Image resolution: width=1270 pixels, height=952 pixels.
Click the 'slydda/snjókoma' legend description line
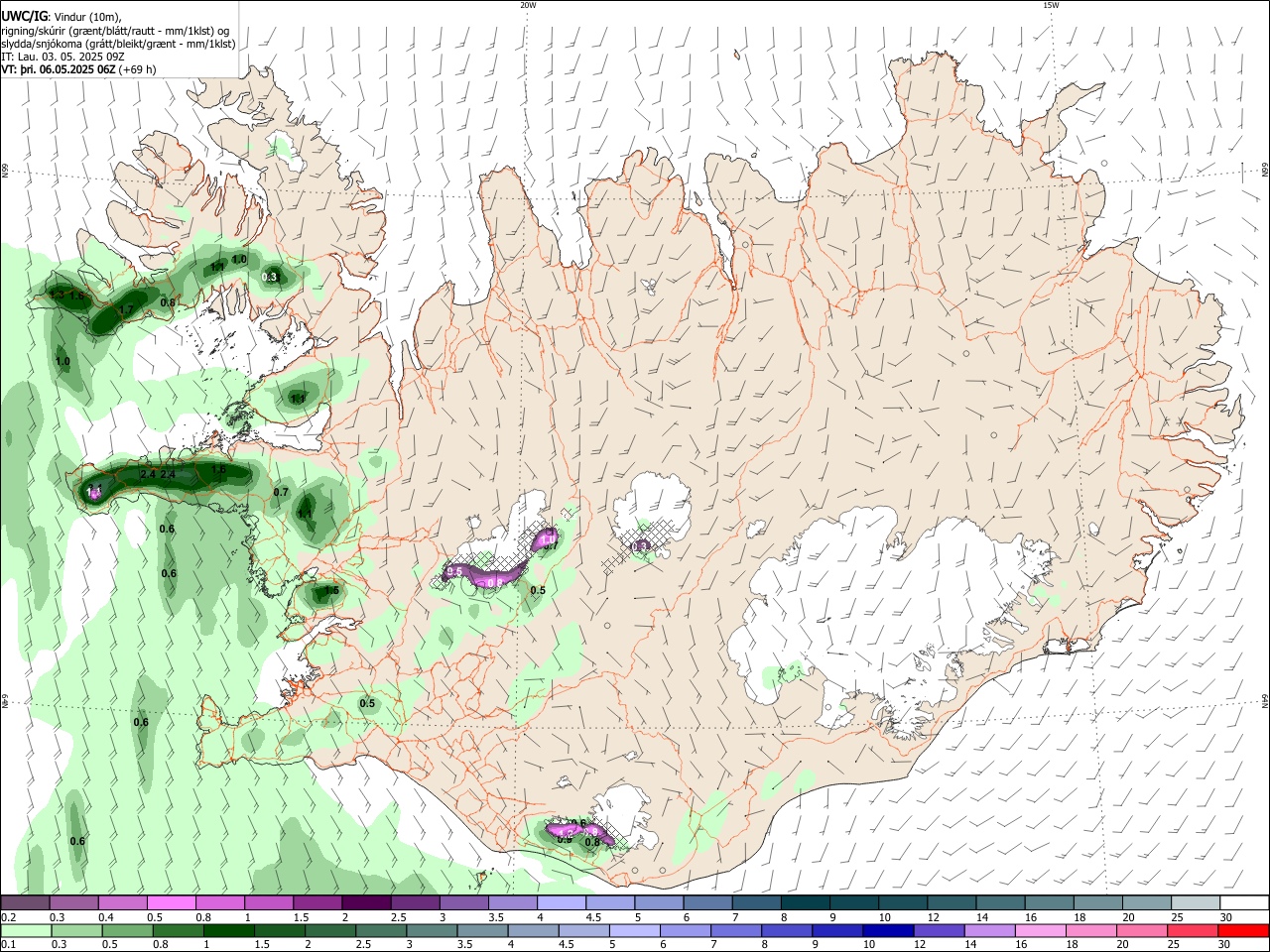coord(118,44)
